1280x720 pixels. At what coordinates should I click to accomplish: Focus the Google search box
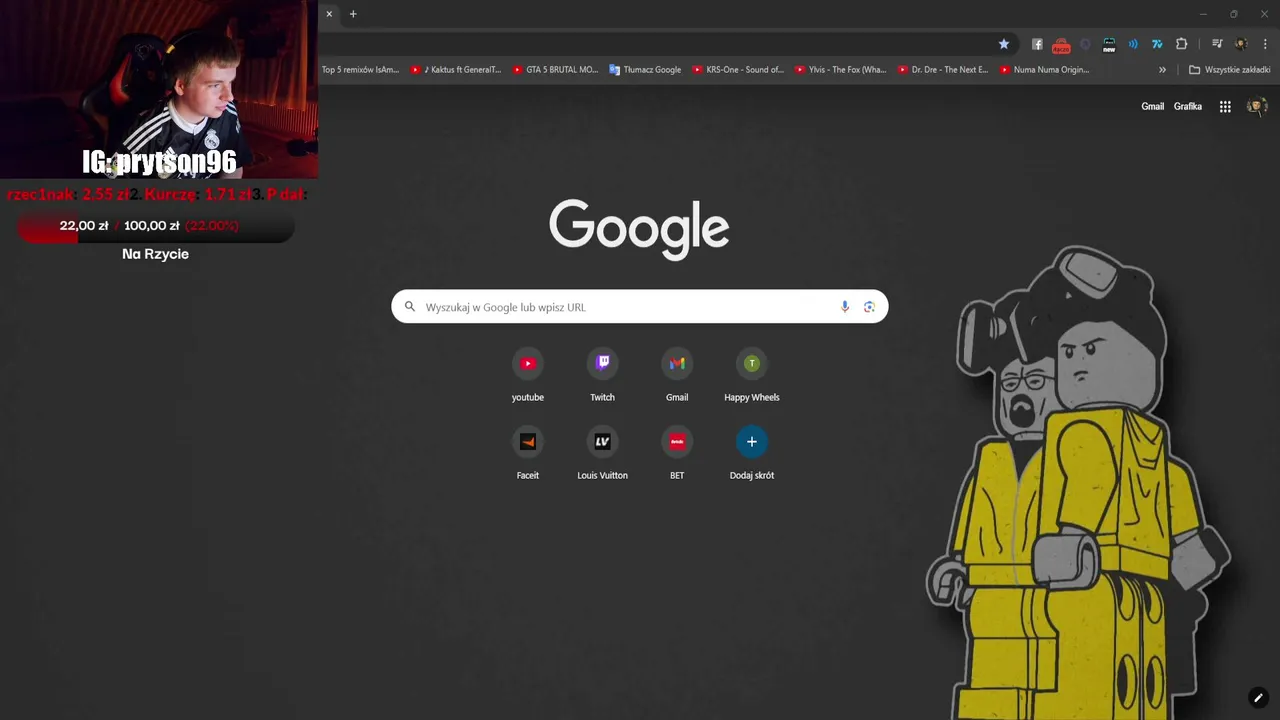tap(639, 307)
